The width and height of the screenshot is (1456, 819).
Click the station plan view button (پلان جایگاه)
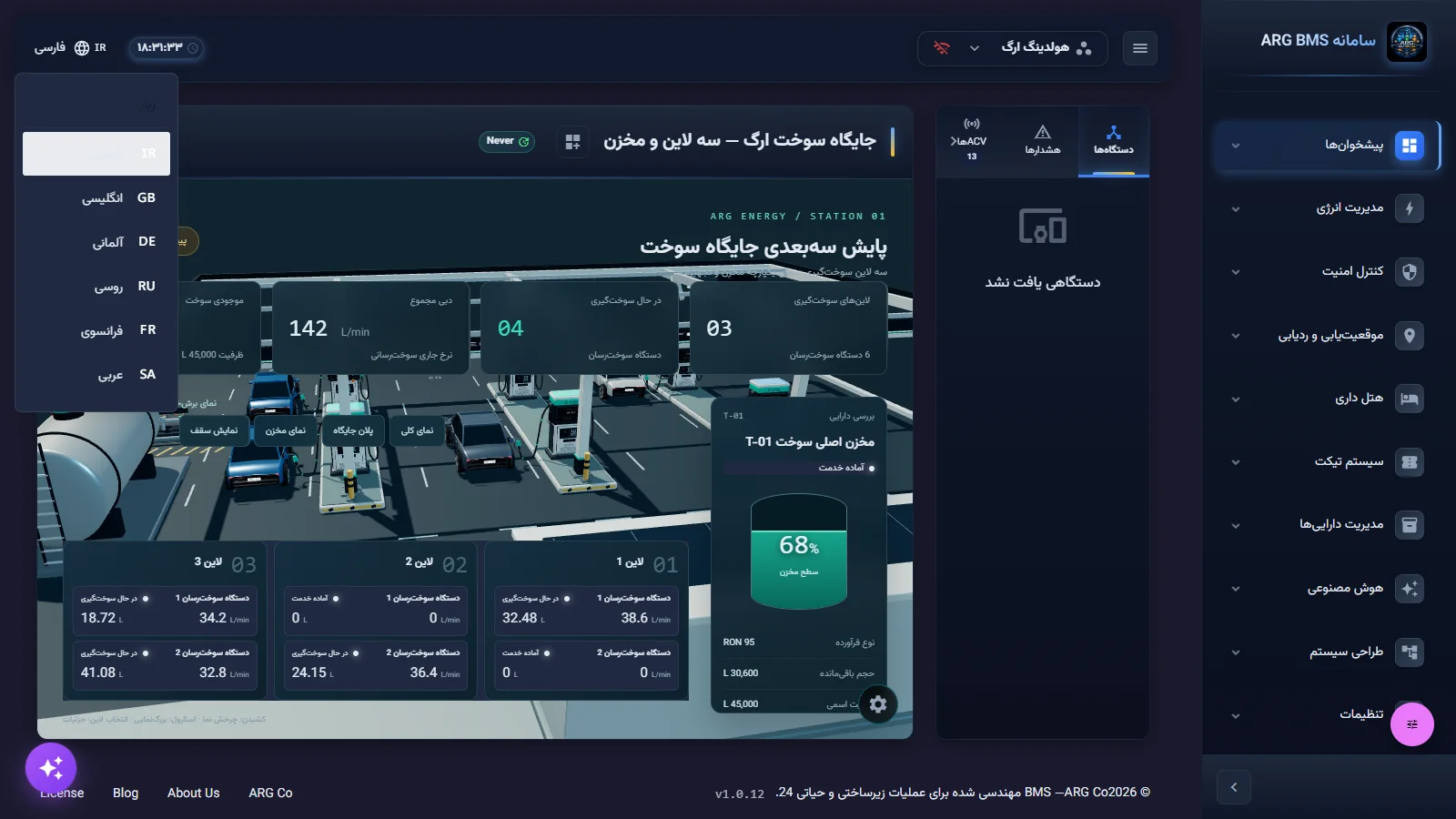(353, 430)
